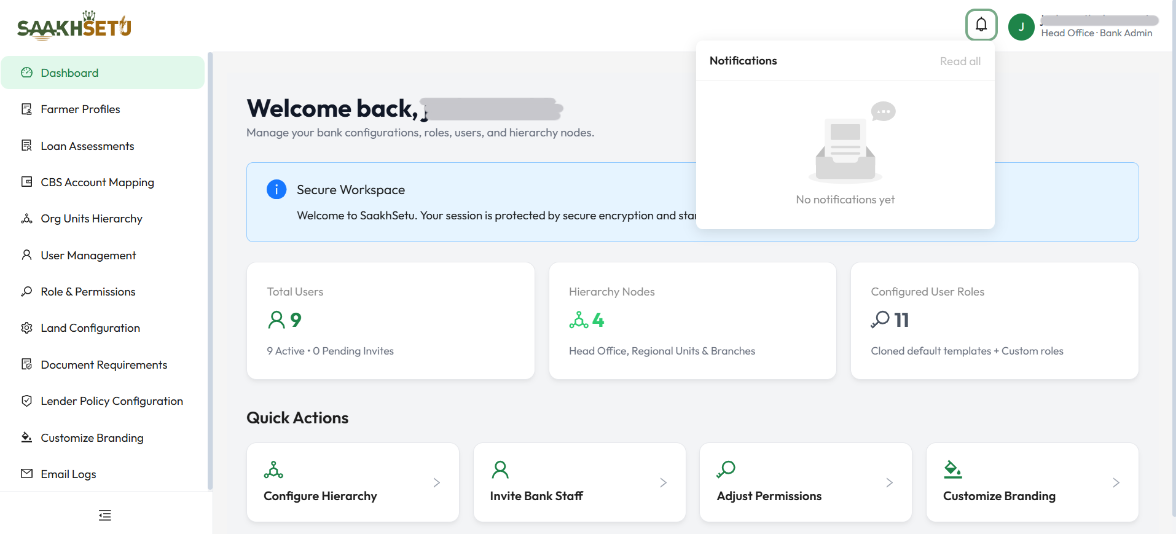This screenshot has height=534, width=1176.
Task: Click Customize Branding quick action label
Action: tap(999, 496)
